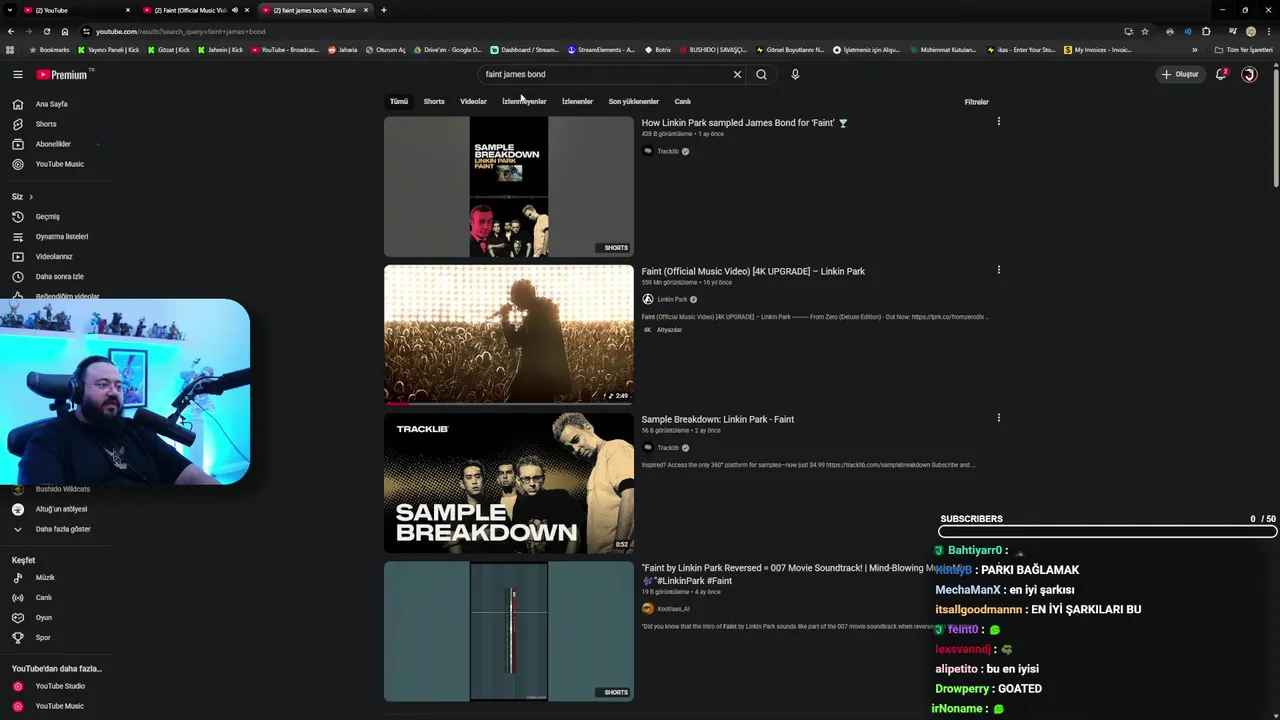Open Abonelikler subscriptions in sidebar

[x=53, y=144]
